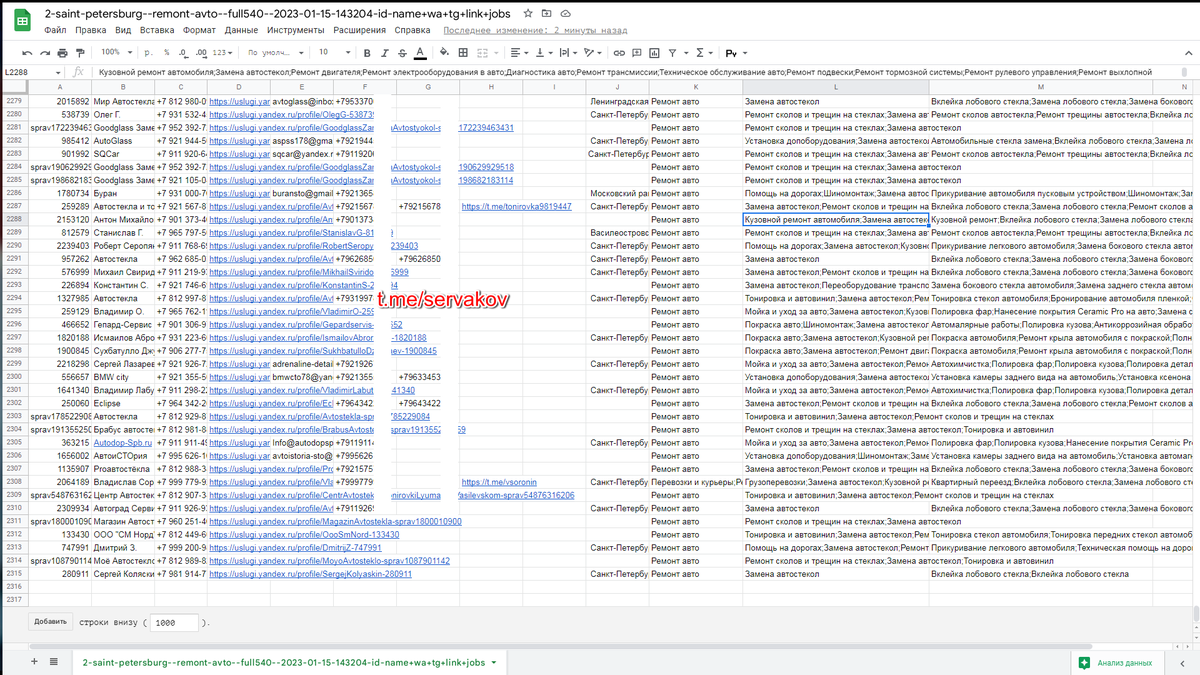Open t.me/tonirovka9819447 link
1200x675 pixels.
(517, 206)
